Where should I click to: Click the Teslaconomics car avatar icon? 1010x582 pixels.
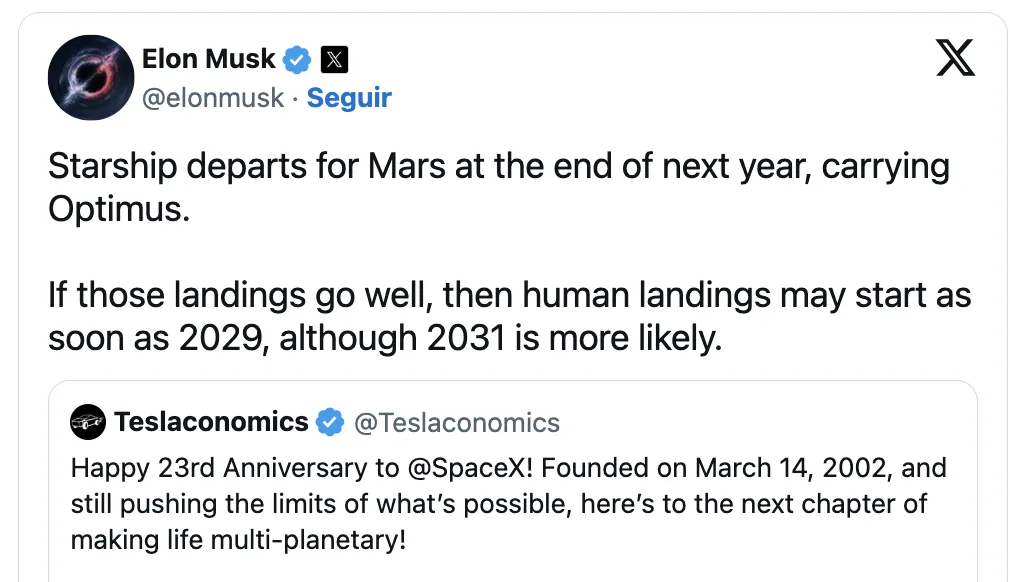pyautogui.click(x=88, y=423)
